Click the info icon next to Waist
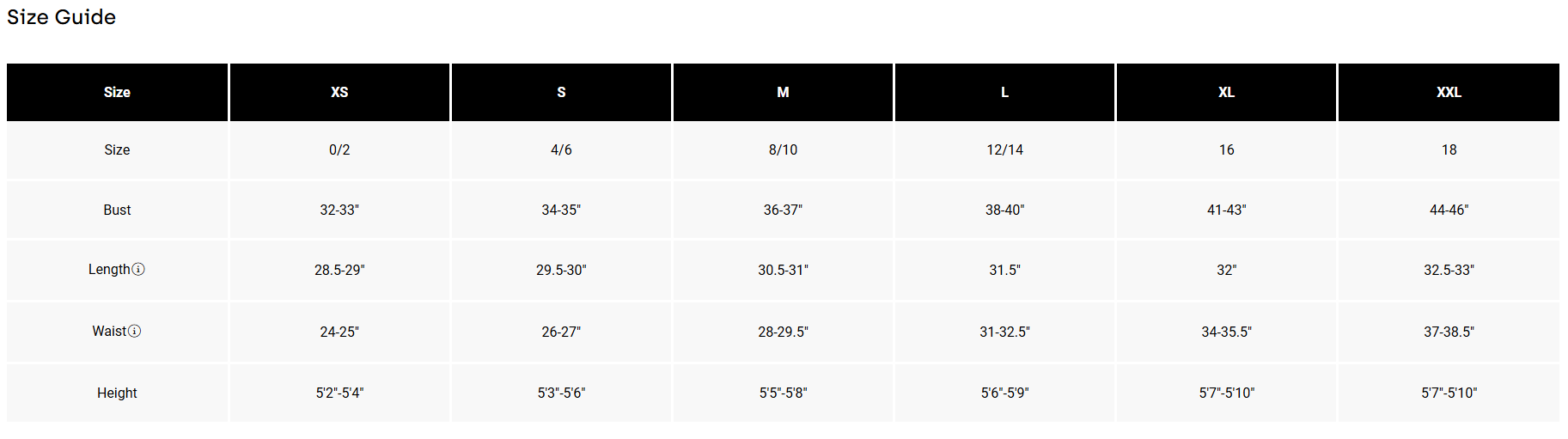Image resolution: width=1568 pixels, height=439 pixels. coord(135,331)
